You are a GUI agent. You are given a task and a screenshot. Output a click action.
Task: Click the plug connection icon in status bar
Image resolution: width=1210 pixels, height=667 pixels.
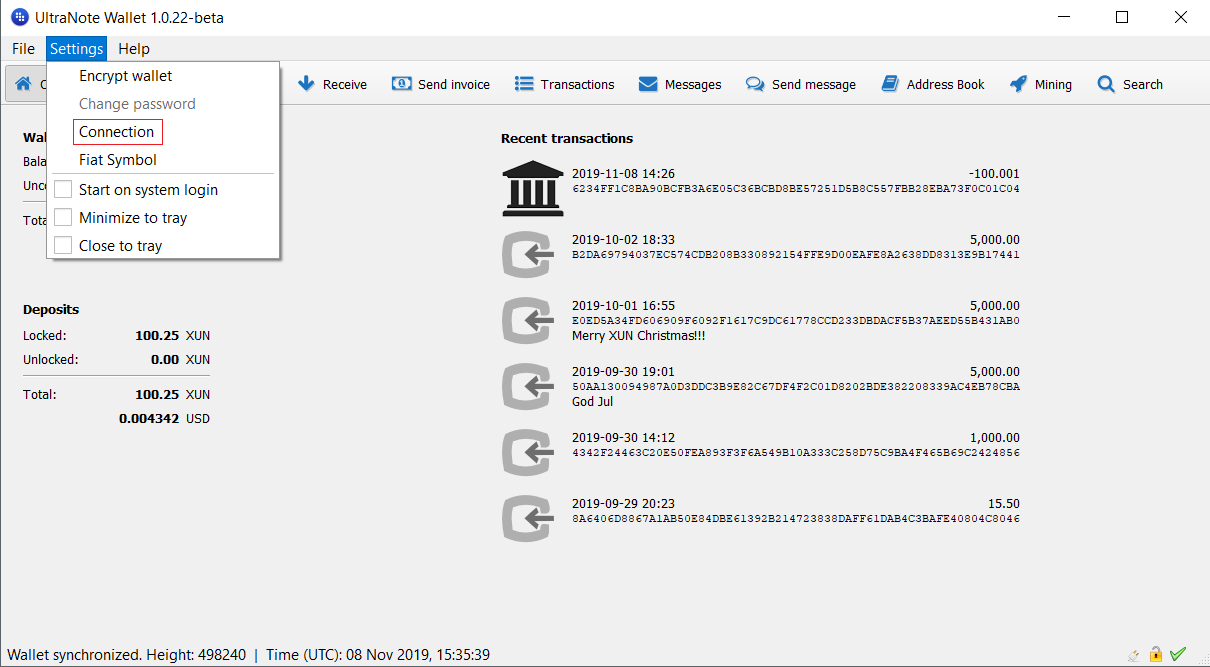click(1133, 655)
